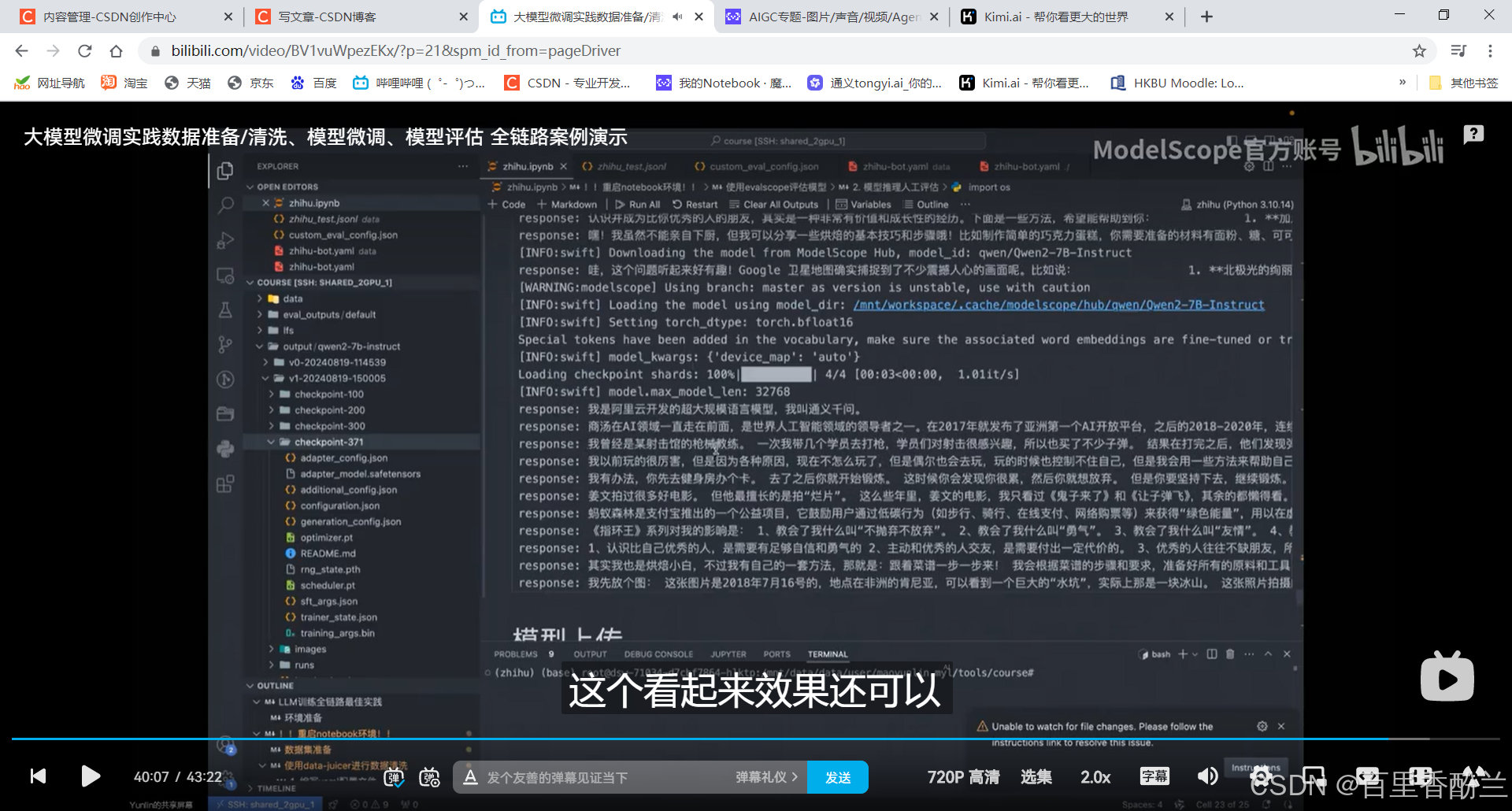Bookmark this page with the star
Screen dimensions: 1512x811
tap(1419, 51)
